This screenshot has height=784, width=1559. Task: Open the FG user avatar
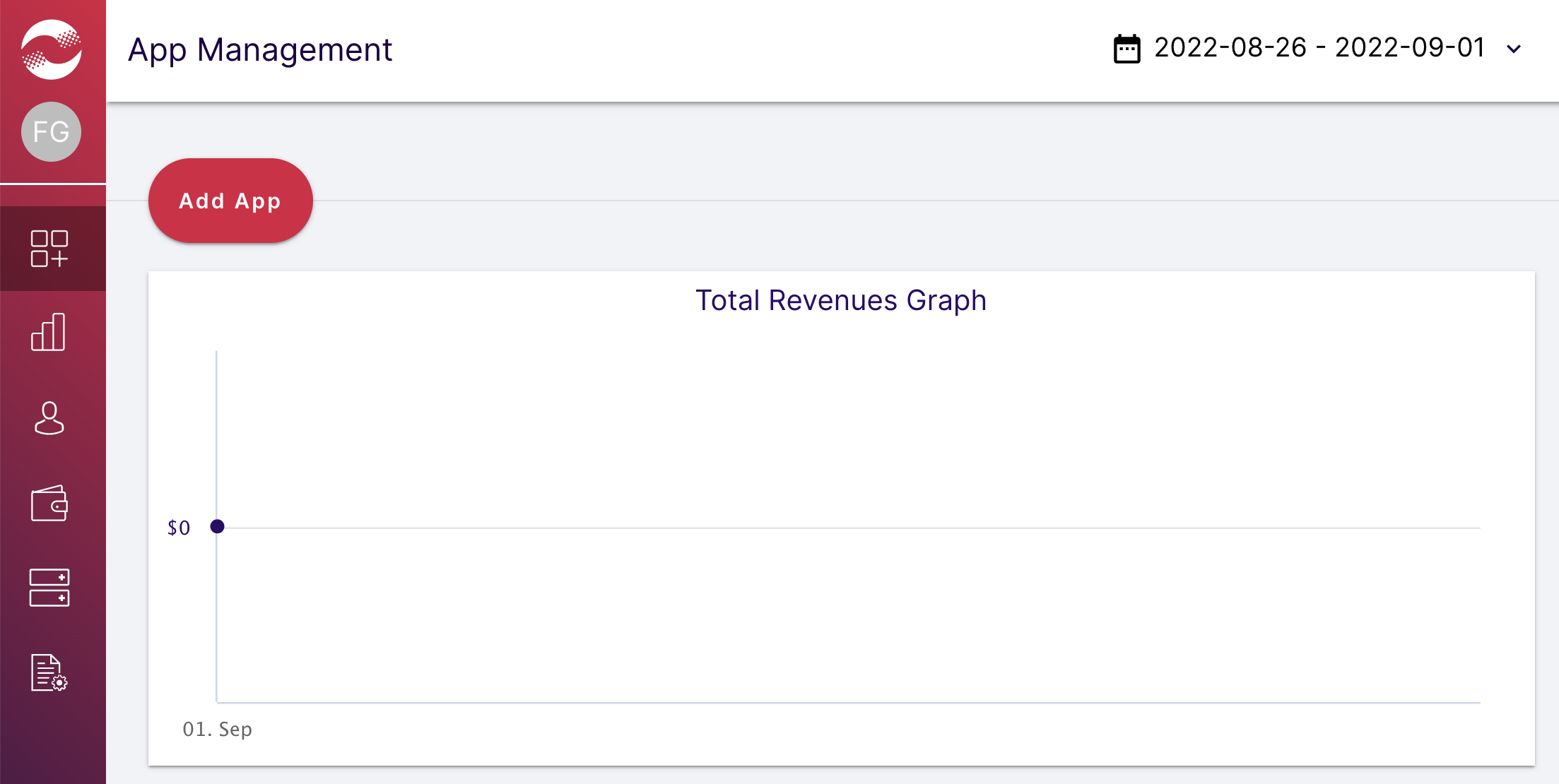51,131
